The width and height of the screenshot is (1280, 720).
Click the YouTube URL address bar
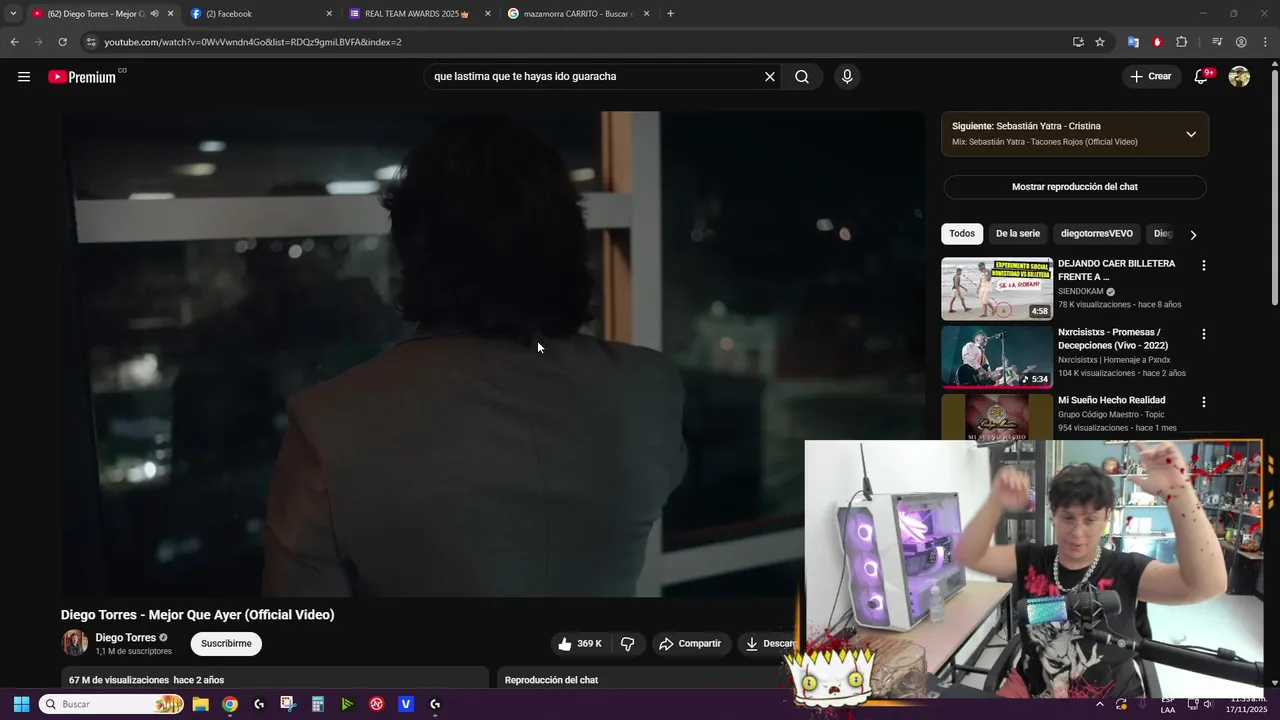click(x=580, y=42)
